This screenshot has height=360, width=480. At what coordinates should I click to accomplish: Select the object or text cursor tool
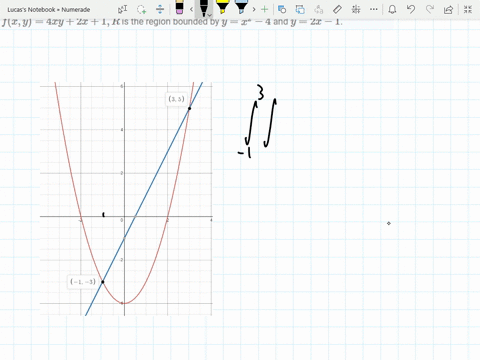[123, 9]
